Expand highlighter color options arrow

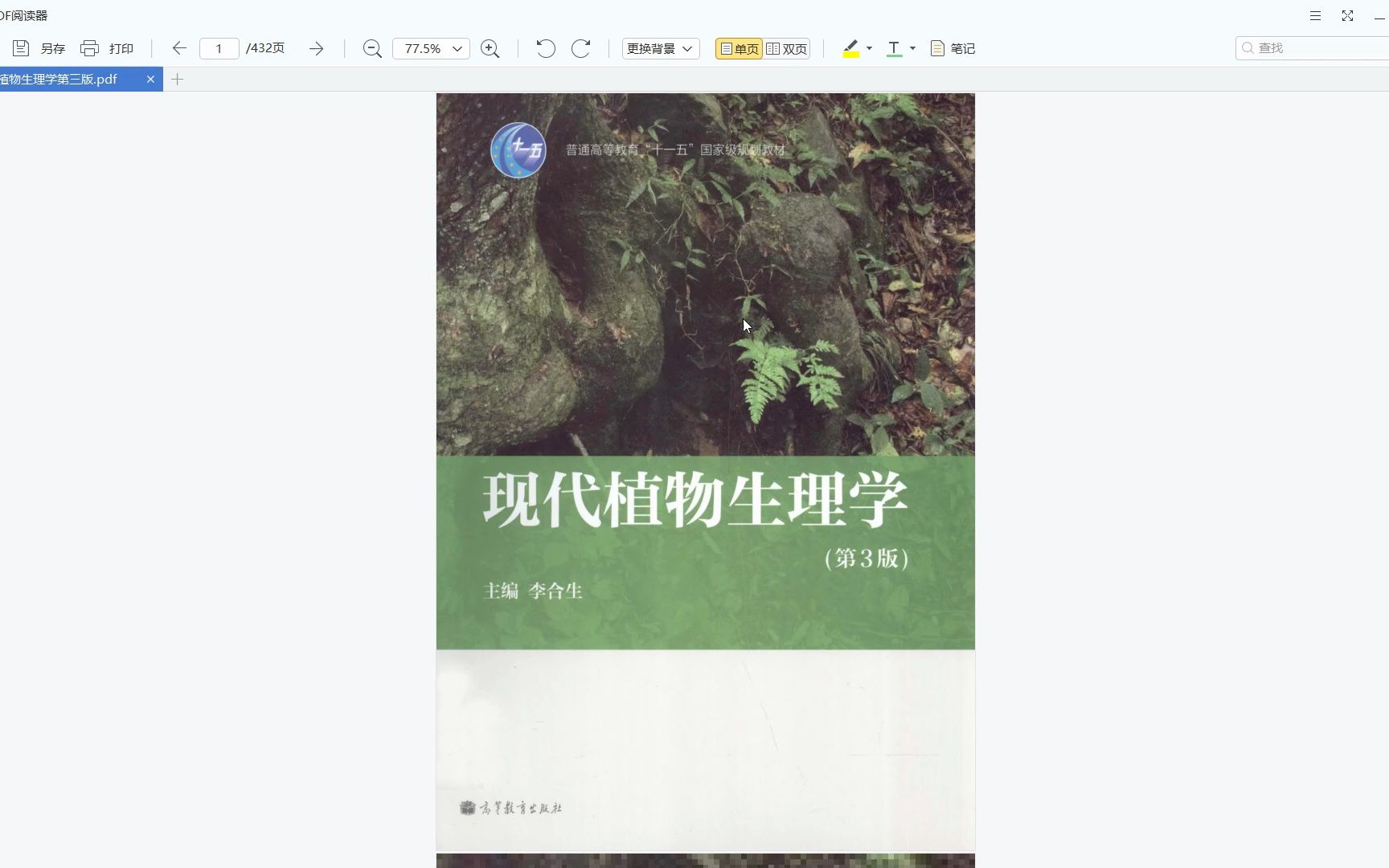(869, 48)
